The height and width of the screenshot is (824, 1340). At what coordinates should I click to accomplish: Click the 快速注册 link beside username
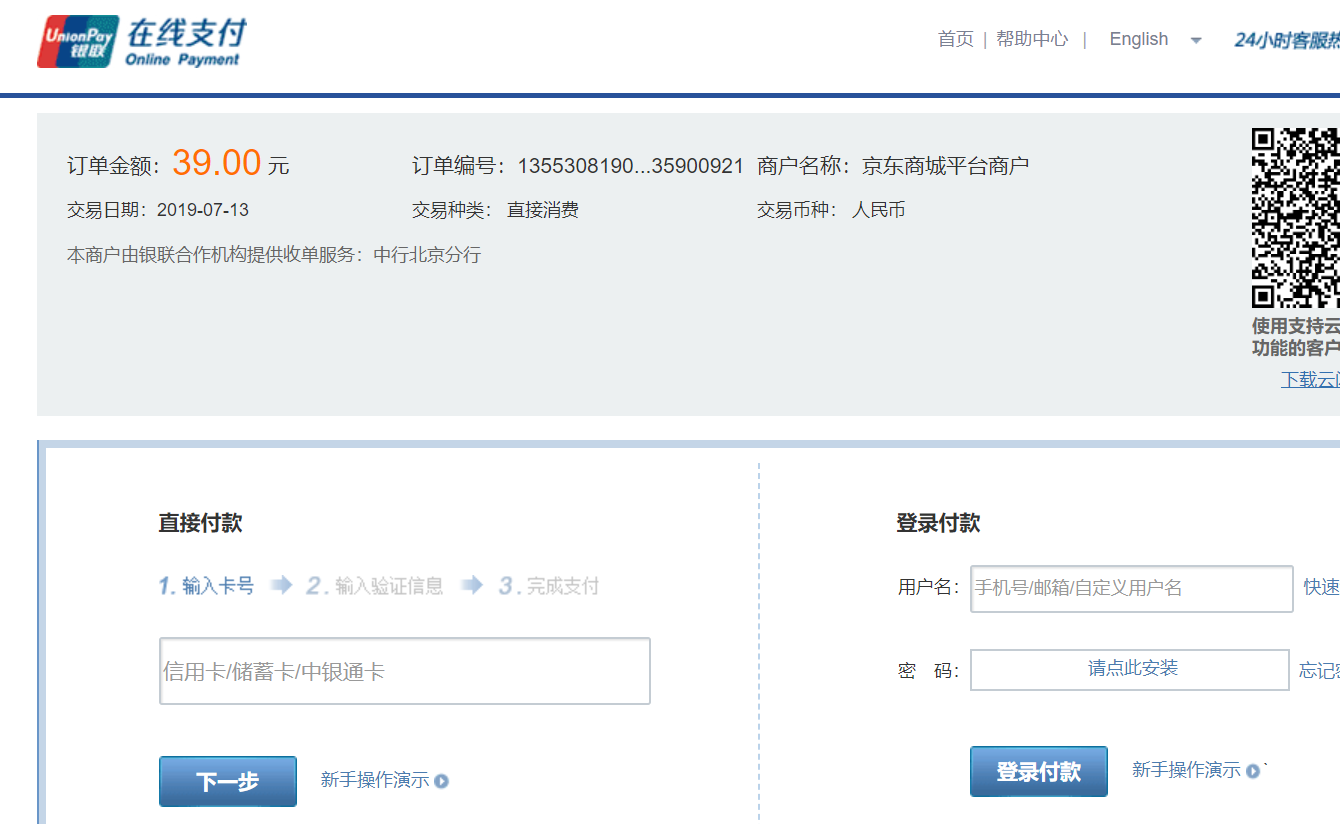pos(1321,587)
